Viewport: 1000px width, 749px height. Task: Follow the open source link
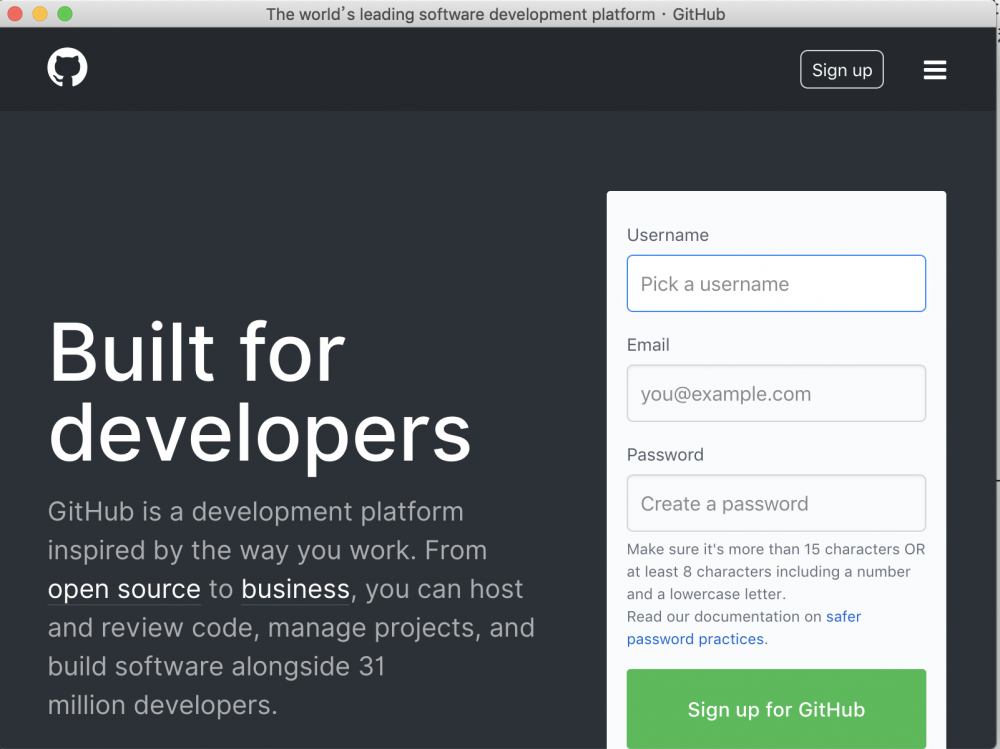[124, 590]
